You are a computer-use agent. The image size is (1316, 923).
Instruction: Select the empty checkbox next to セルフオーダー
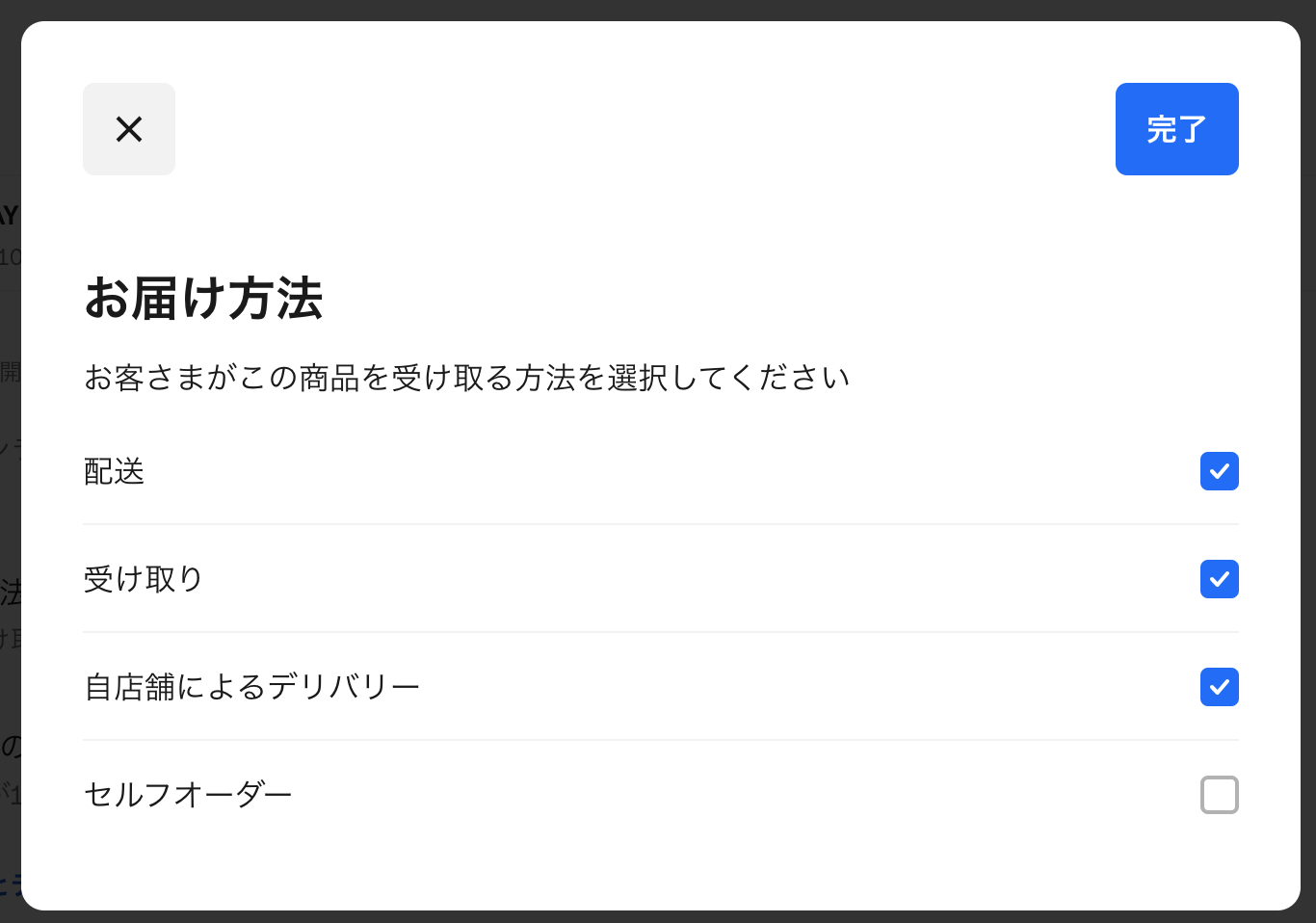(x=1219, y=795)
